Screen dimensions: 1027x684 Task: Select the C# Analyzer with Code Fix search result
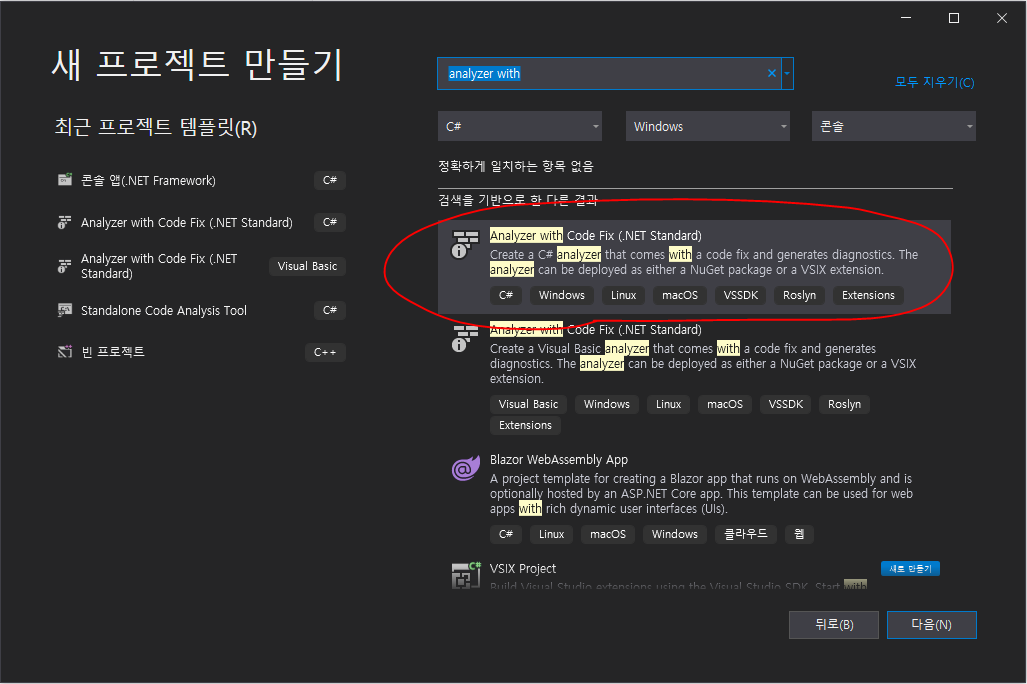pos(694,267)
